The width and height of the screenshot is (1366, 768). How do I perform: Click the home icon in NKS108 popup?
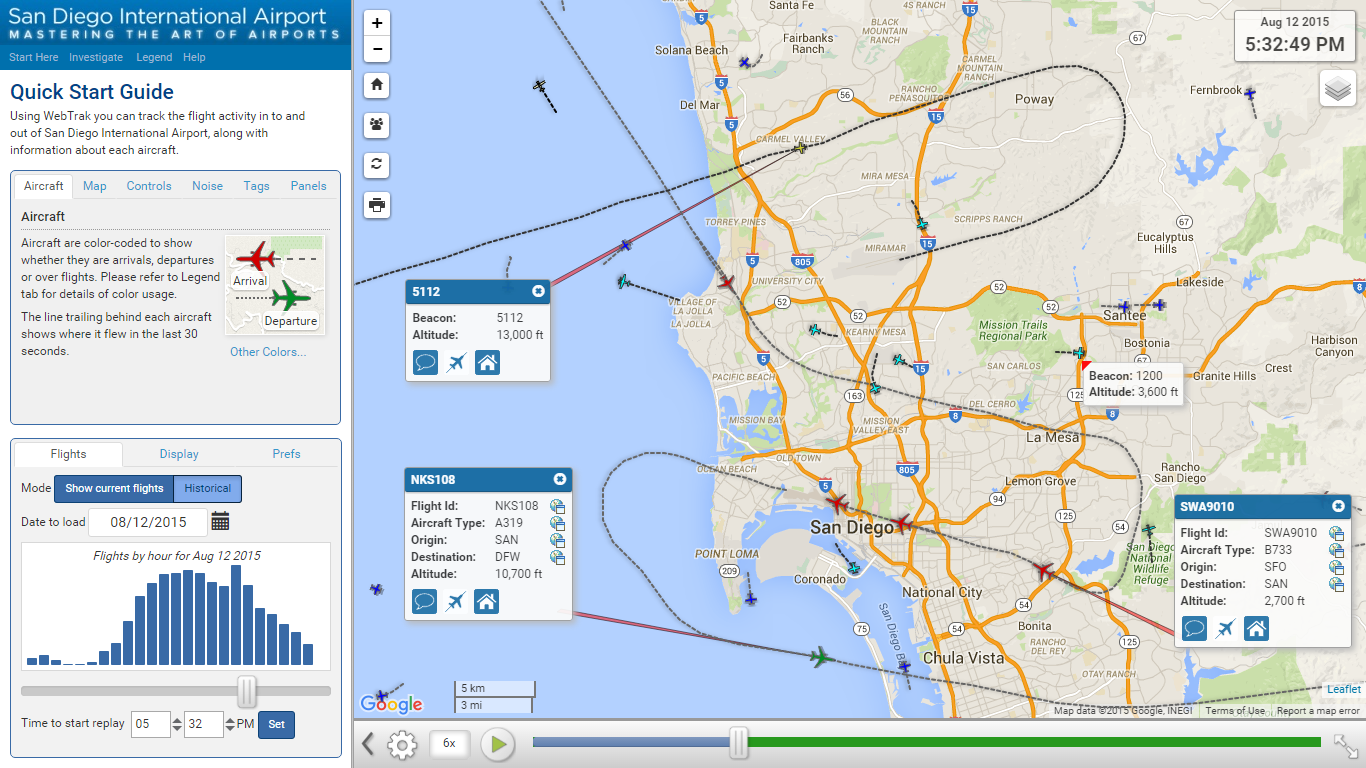pos(486,601)
